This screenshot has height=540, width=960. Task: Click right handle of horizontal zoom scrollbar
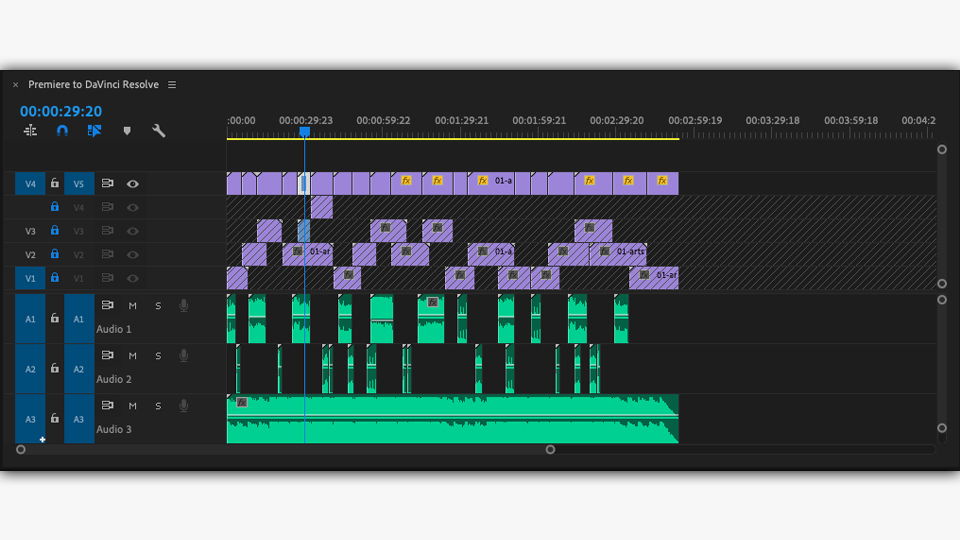click(550, 449)
